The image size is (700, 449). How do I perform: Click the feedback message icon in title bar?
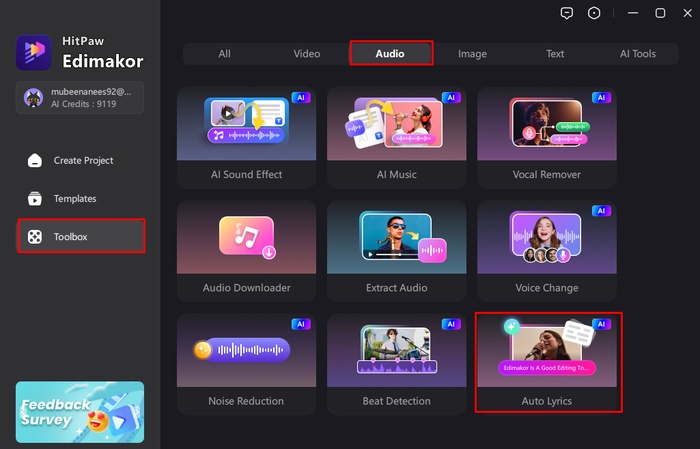click(x=567, y=13)
